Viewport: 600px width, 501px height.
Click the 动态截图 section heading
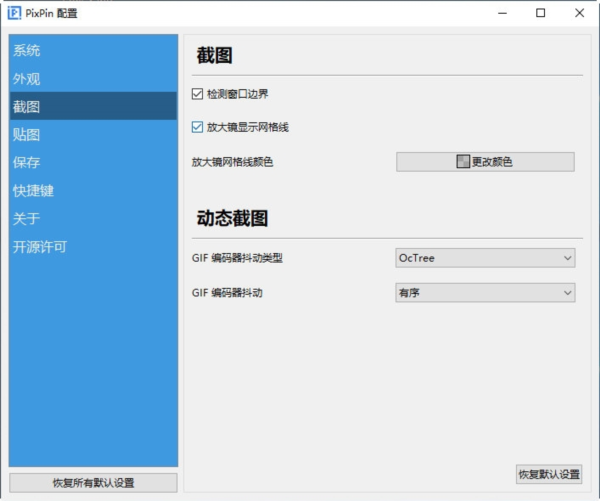(x=232, y=218)
